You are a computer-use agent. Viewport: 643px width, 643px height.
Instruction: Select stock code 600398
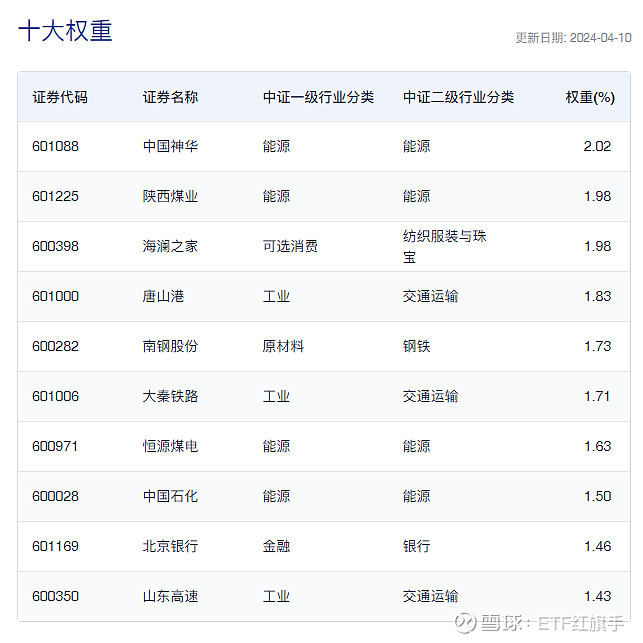coord(55,246)
